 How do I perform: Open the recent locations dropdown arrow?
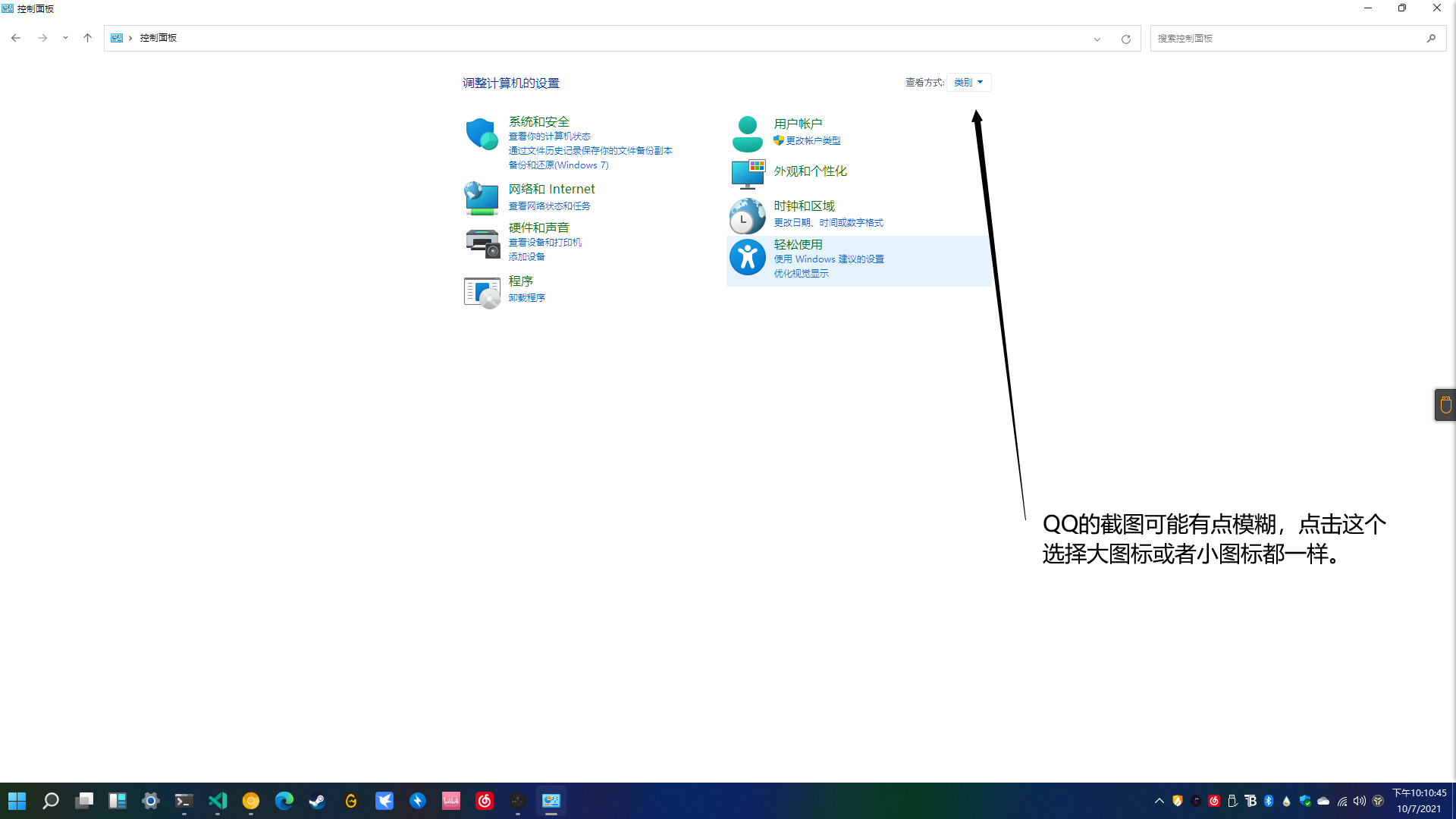point(65,38)
